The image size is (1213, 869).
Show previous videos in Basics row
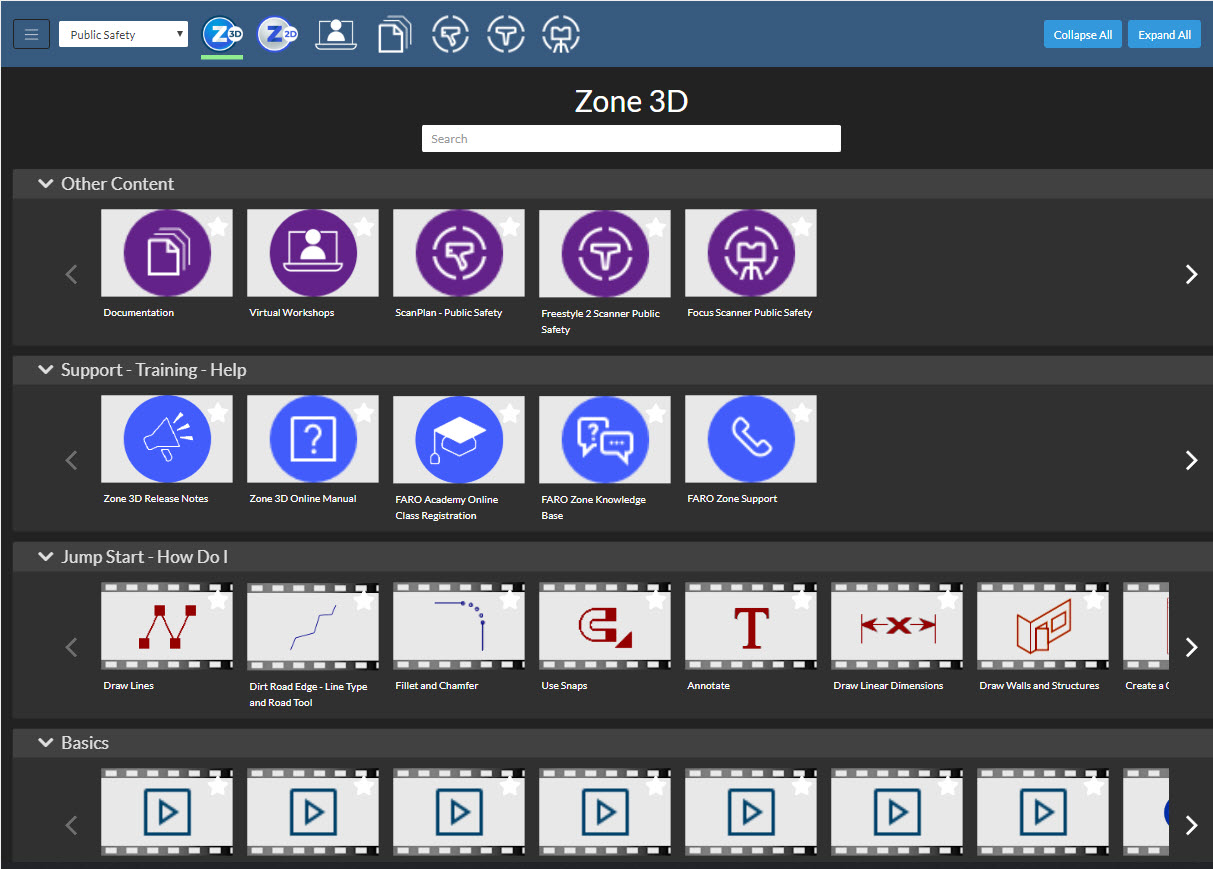[x=71, y=825]
